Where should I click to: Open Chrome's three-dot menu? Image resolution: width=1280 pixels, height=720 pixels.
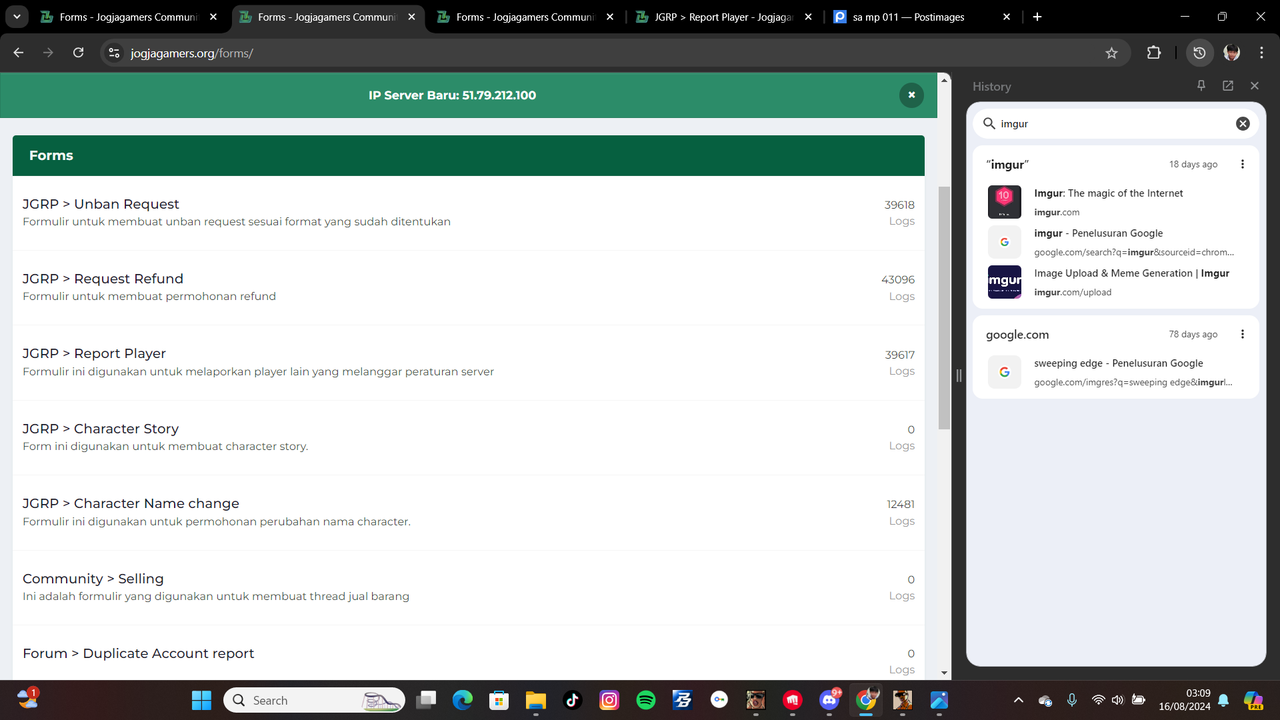click(x=1260, y=53)
